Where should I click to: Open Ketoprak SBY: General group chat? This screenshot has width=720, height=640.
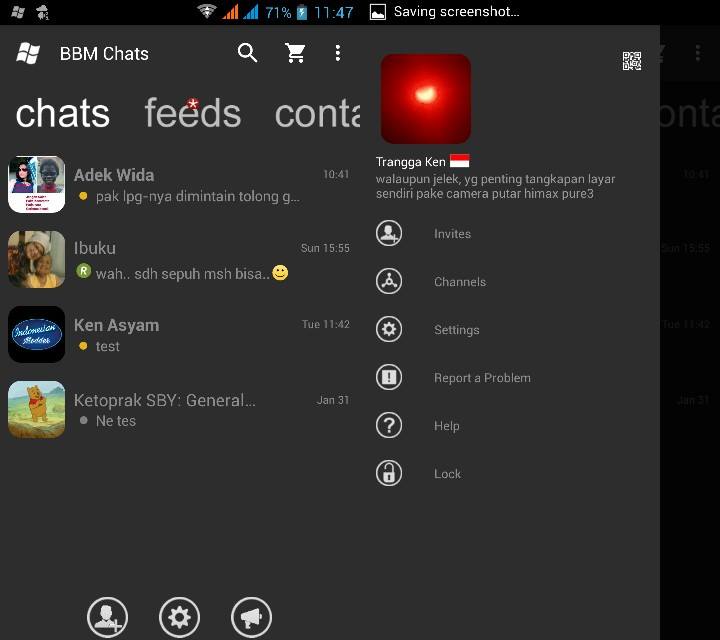[180, 409]
